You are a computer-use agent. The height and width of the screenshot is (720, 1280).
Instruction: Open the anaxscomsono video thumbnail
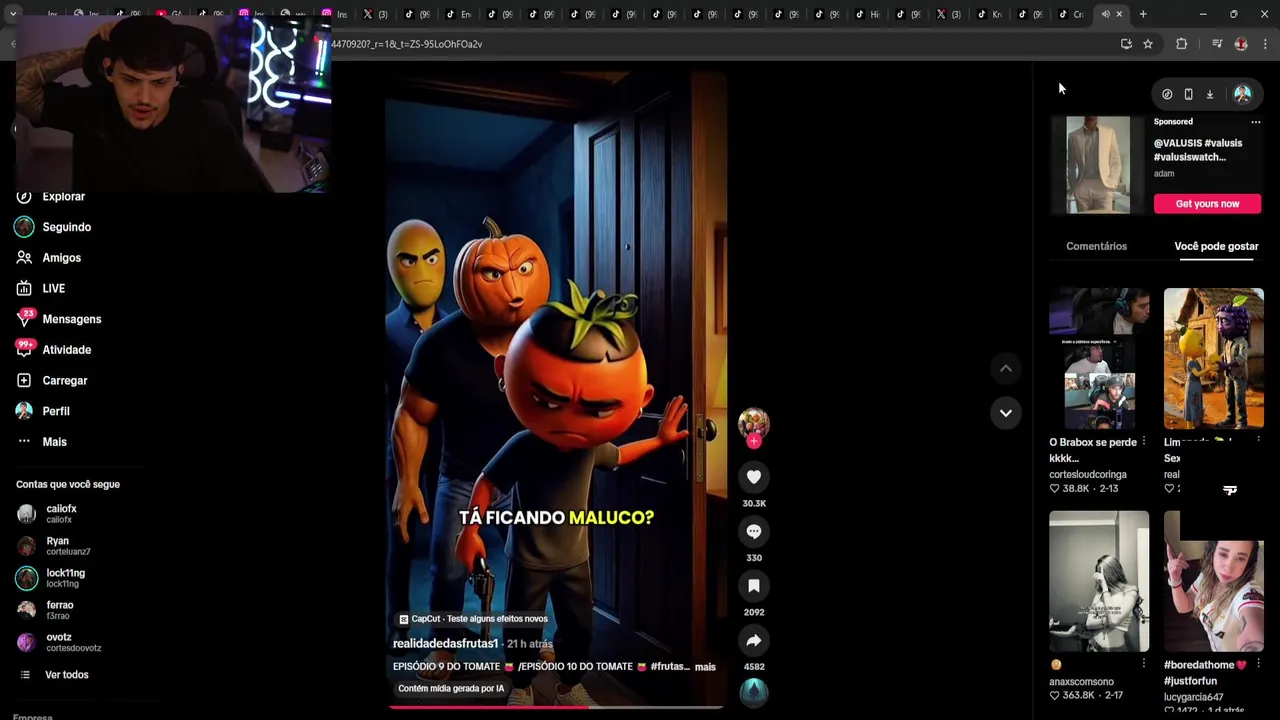(1099, 581)
